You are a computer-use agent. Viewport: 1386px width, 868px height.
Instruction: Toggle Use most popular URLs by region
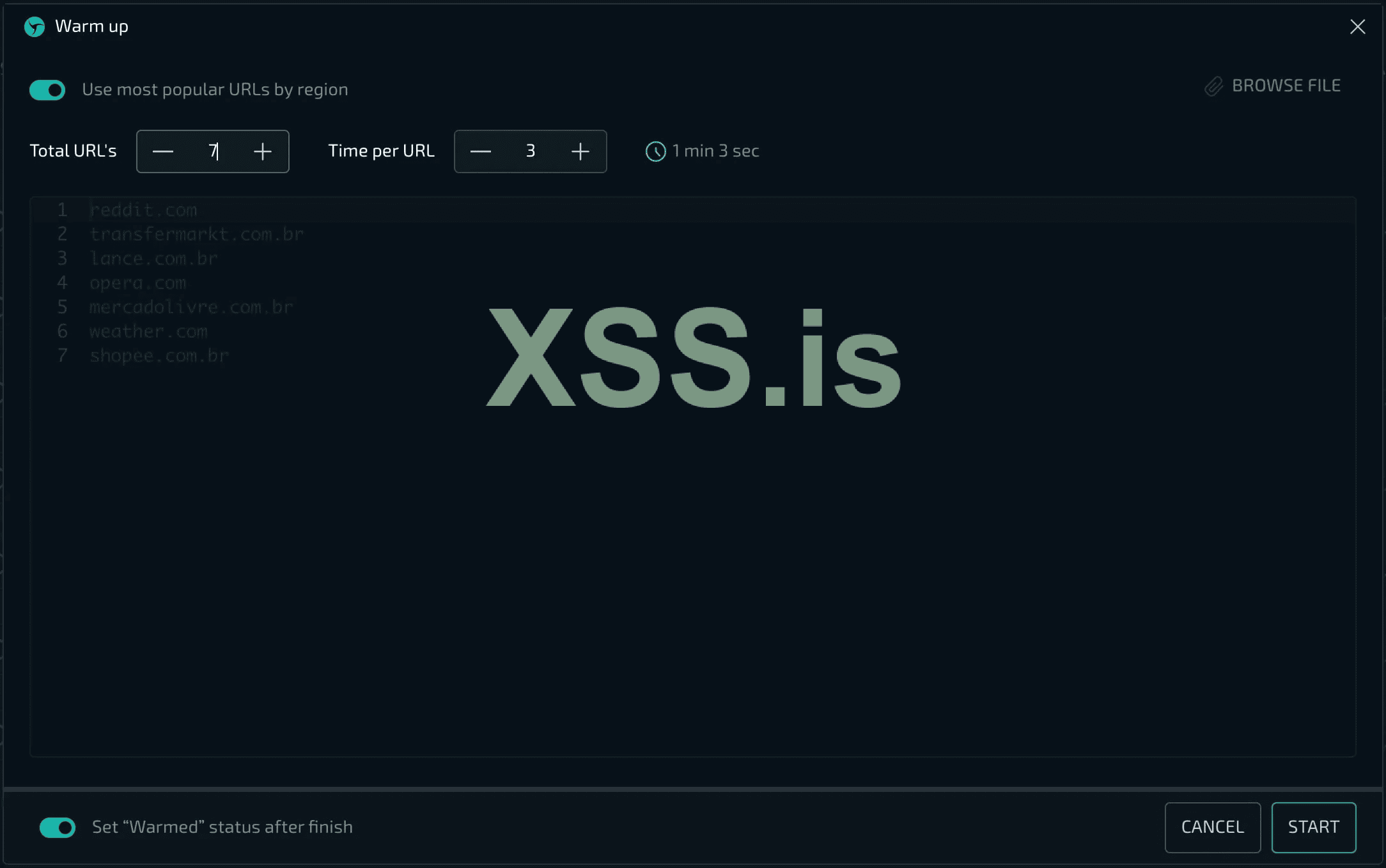[x=47, y=90]
